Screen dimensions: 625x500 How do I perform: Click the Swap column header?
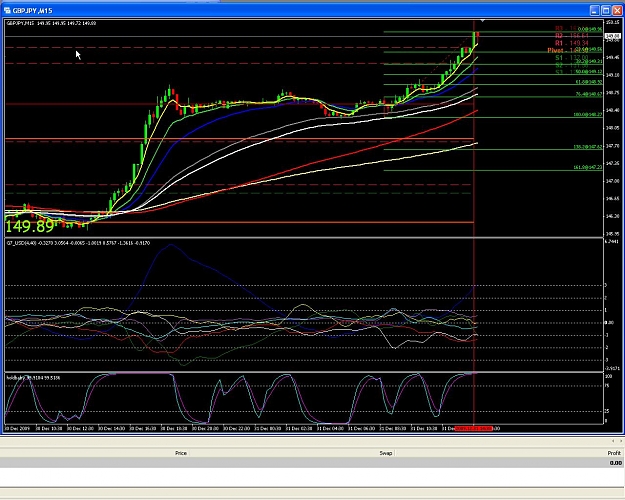tap(386, 453)
